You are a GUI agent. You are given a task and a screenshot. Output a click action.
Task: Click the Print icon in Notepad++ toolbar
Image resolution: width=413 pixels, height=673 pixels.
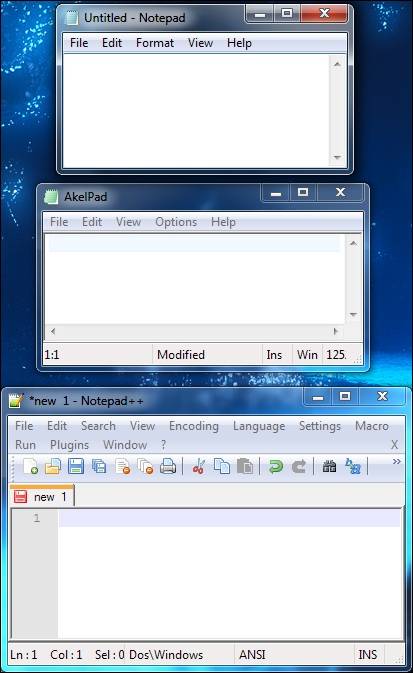pyautogui.click(x=168, y=466)
